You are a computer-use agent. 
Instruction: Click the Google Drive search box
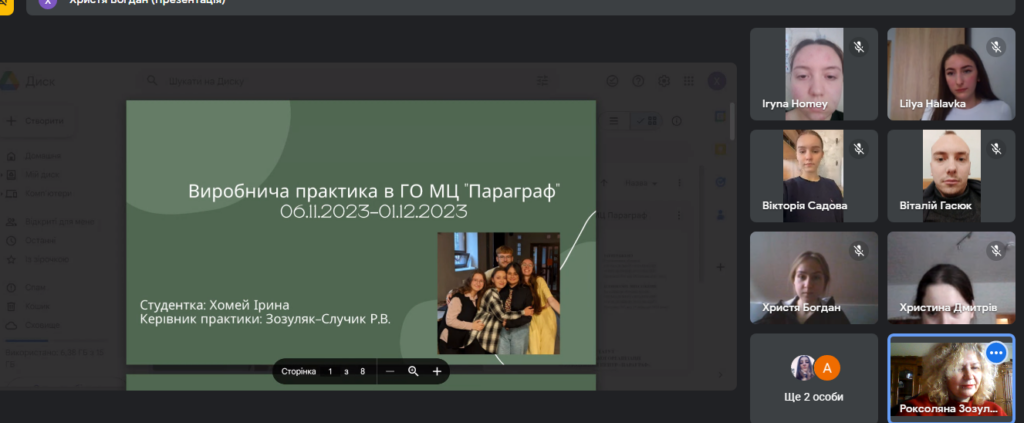(x=300, y=81)
